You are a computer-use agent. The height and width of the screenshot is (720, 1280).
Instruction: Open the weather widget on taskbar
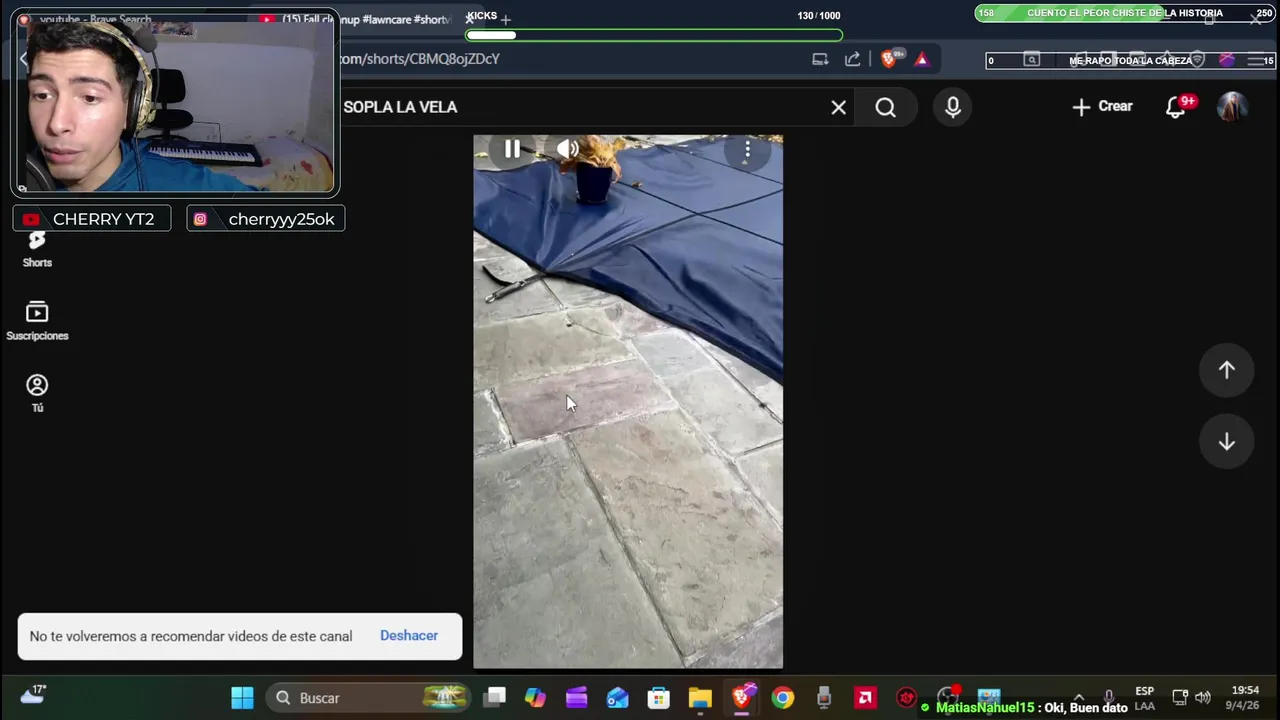pos(33,694)
